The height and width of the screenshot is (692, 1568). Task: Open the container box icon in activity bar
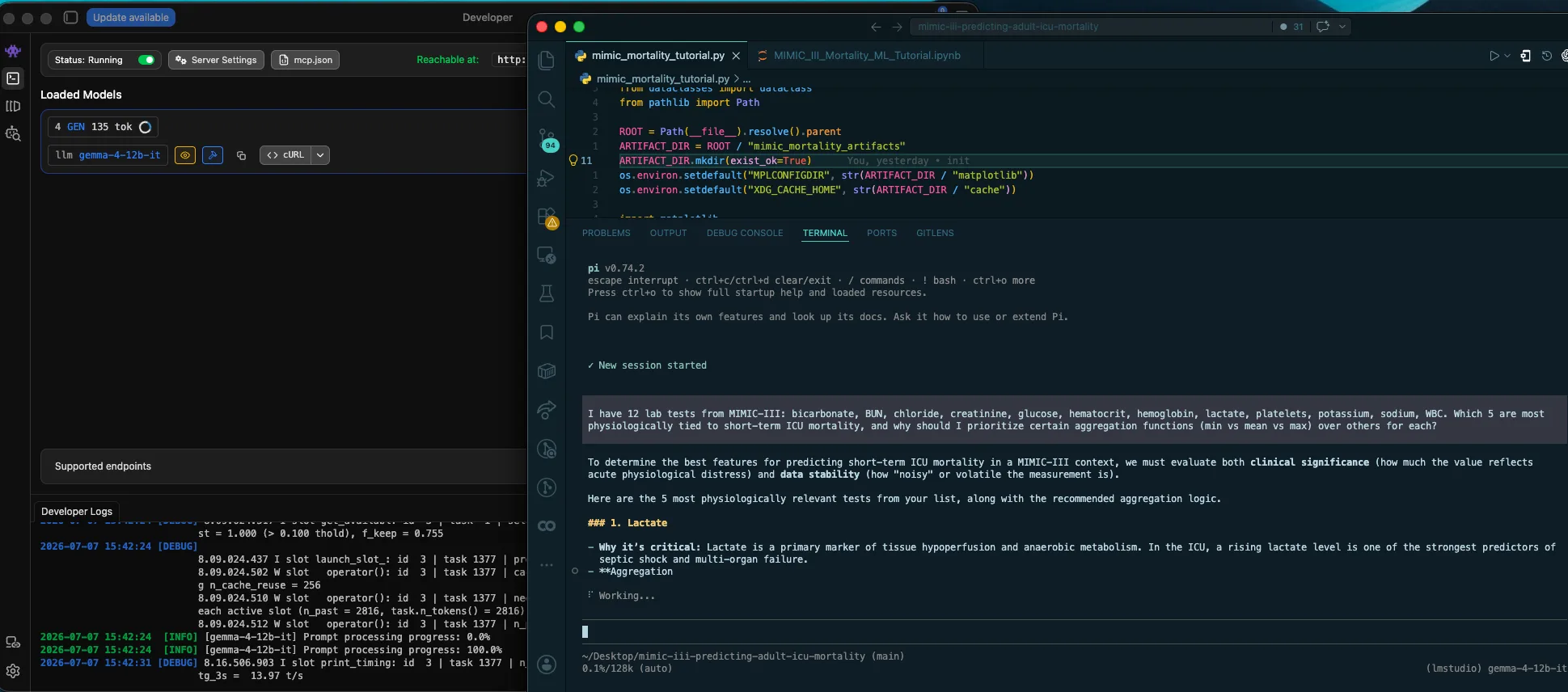point(547,371)
